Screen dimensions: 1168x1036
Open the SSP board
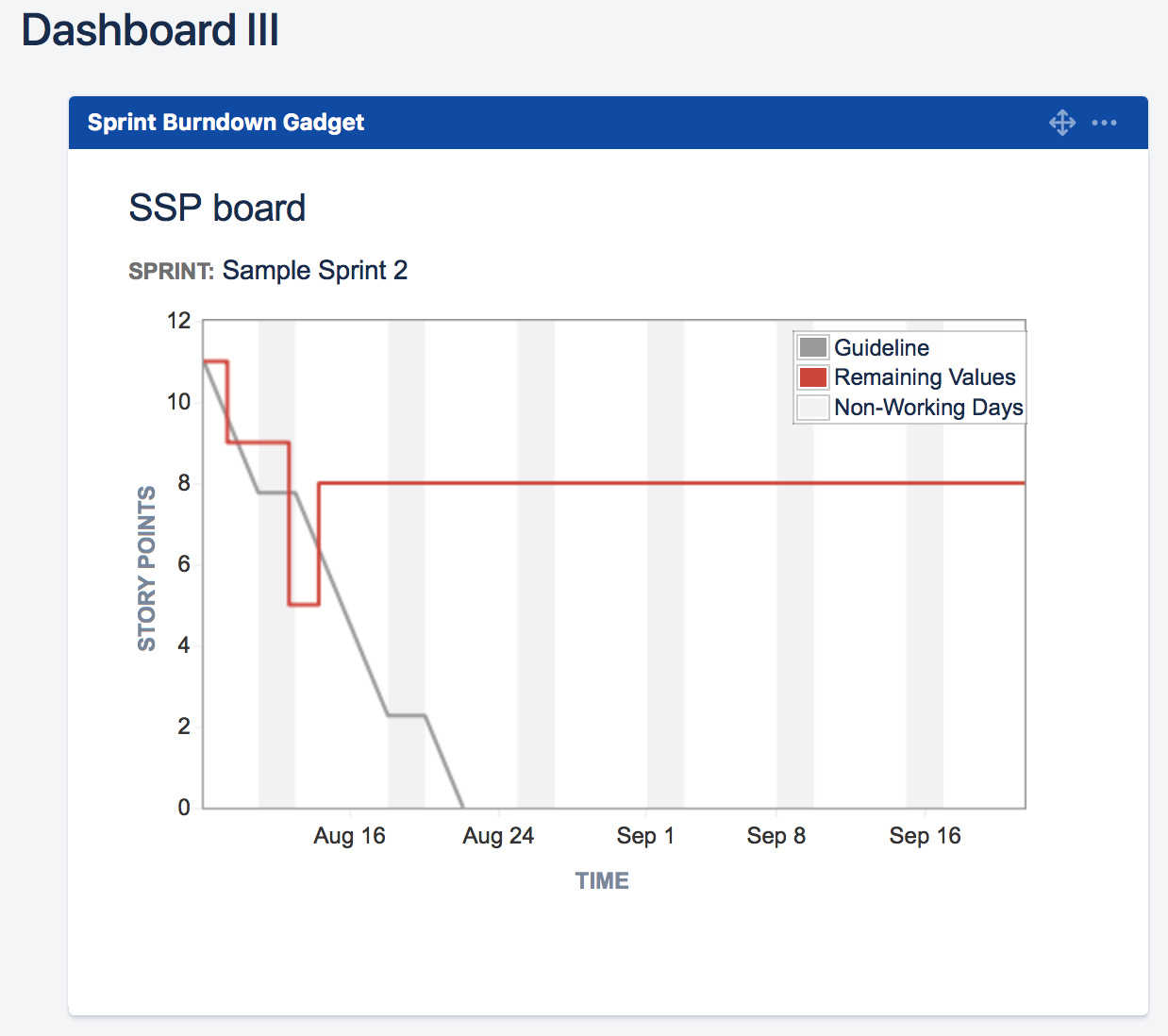217,208
